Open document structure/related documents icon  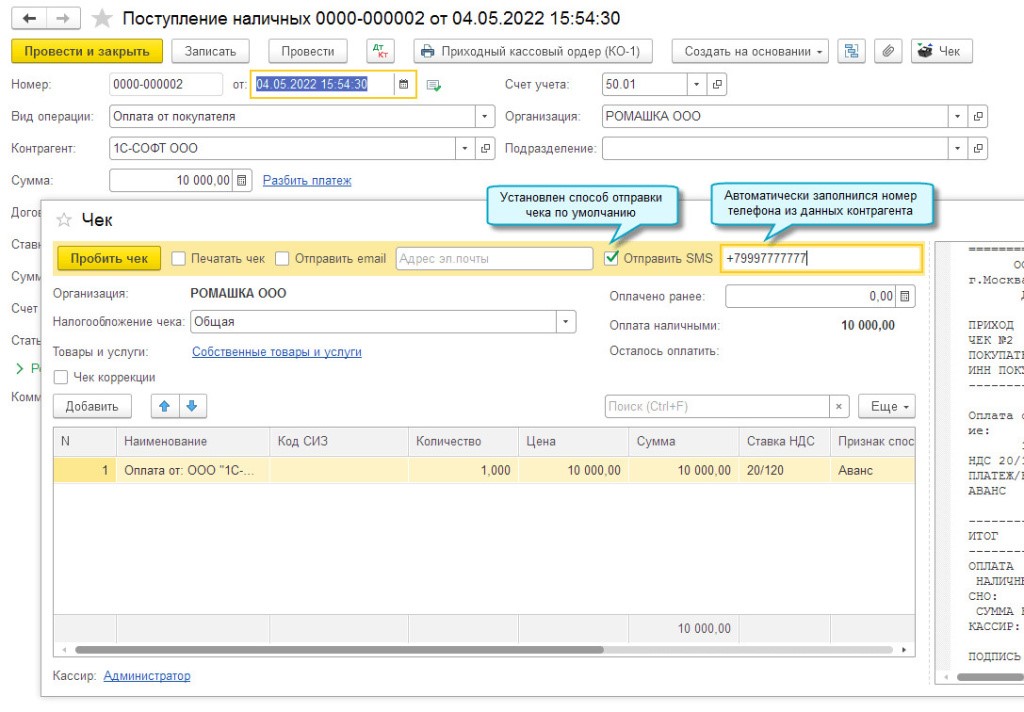[851, 51]
